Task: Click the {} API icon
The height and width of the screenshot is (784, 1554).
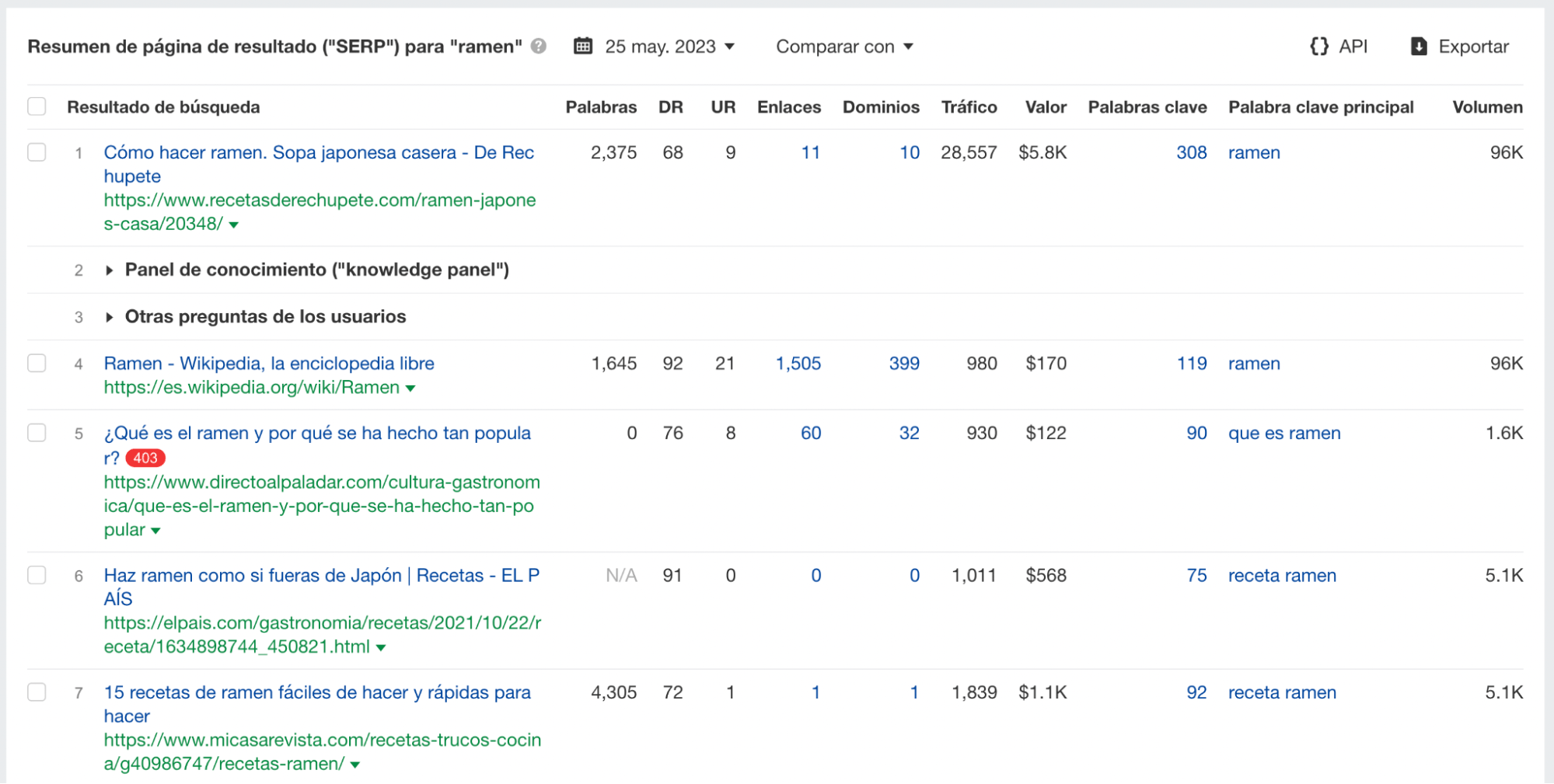Action: point(1318,46)
